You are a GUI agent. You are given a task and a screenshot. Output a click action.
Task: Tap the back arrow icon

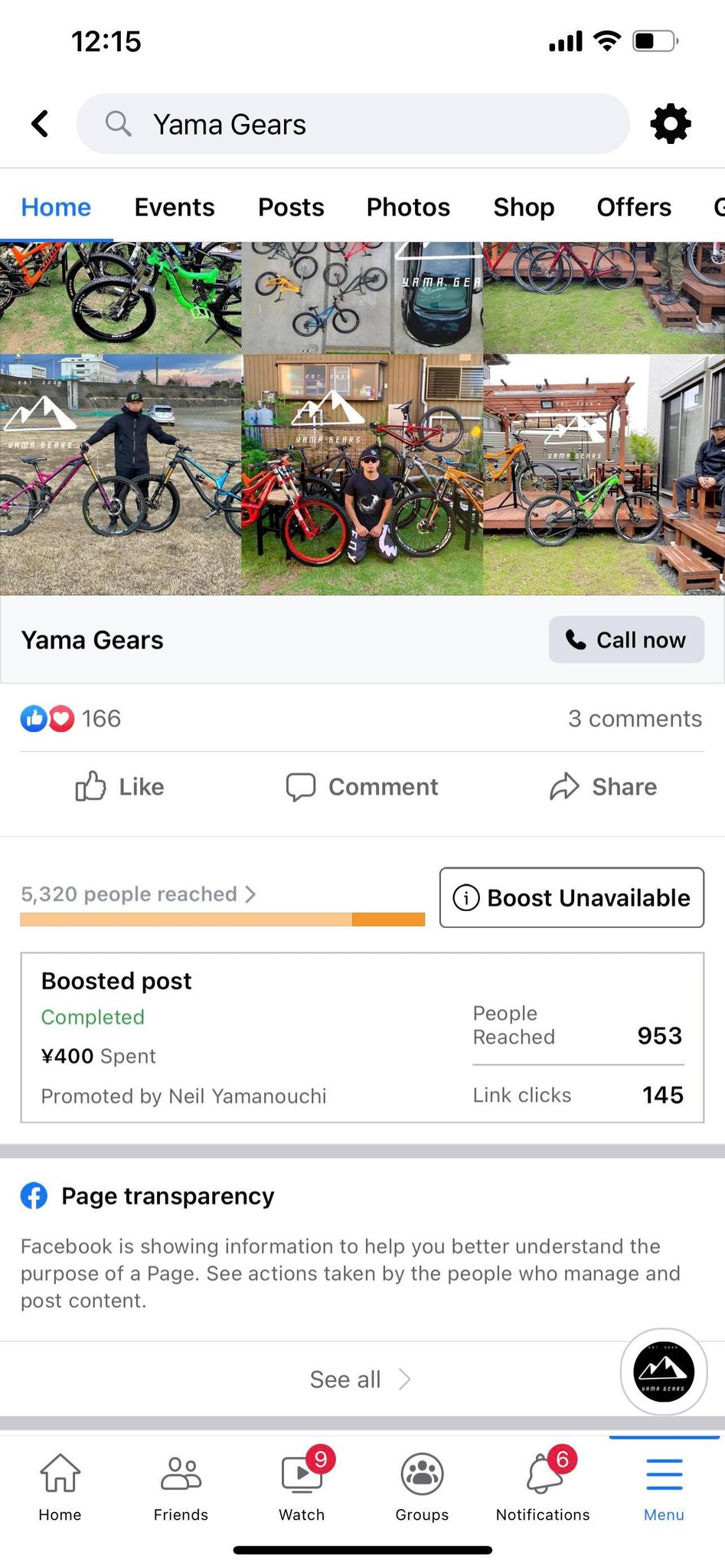41,123
